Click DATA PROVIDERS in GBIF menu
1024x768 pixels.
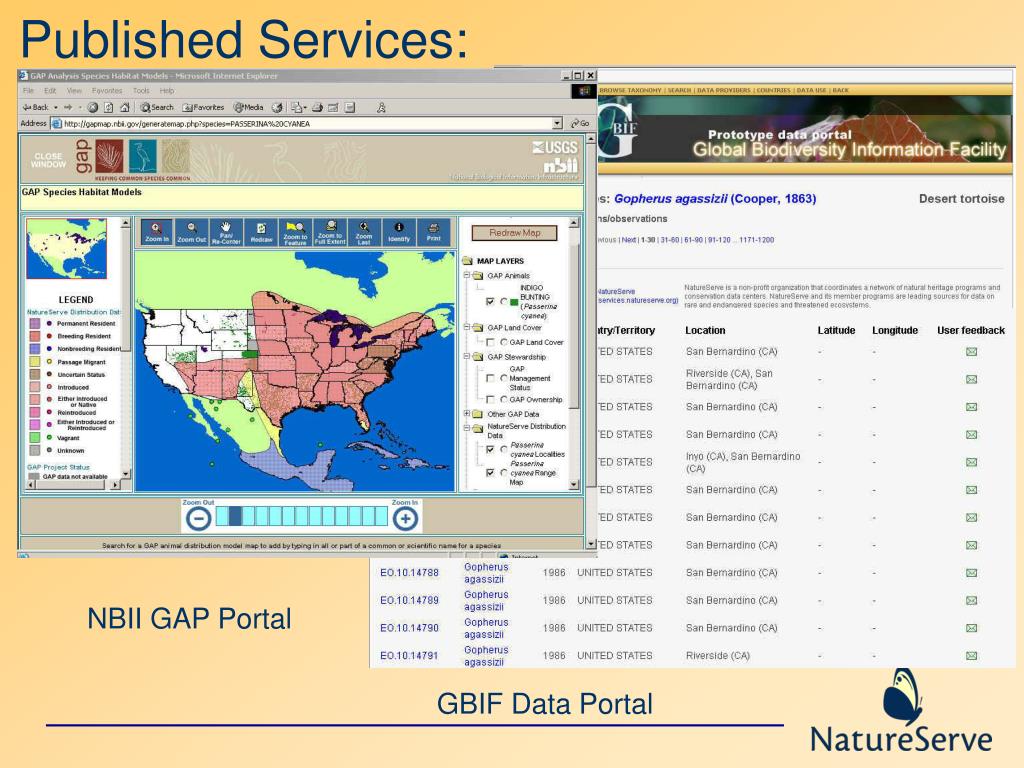[724, 90]
